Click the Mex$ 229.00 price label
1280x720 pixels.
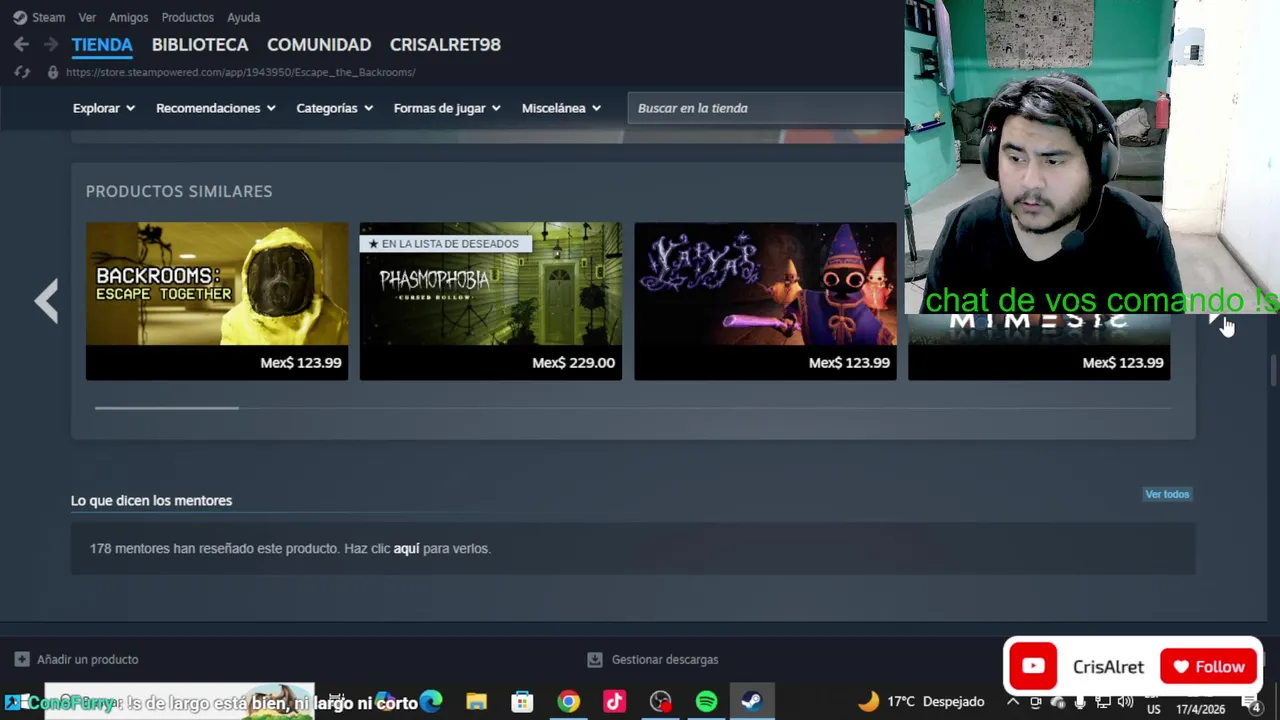[573, 362]
